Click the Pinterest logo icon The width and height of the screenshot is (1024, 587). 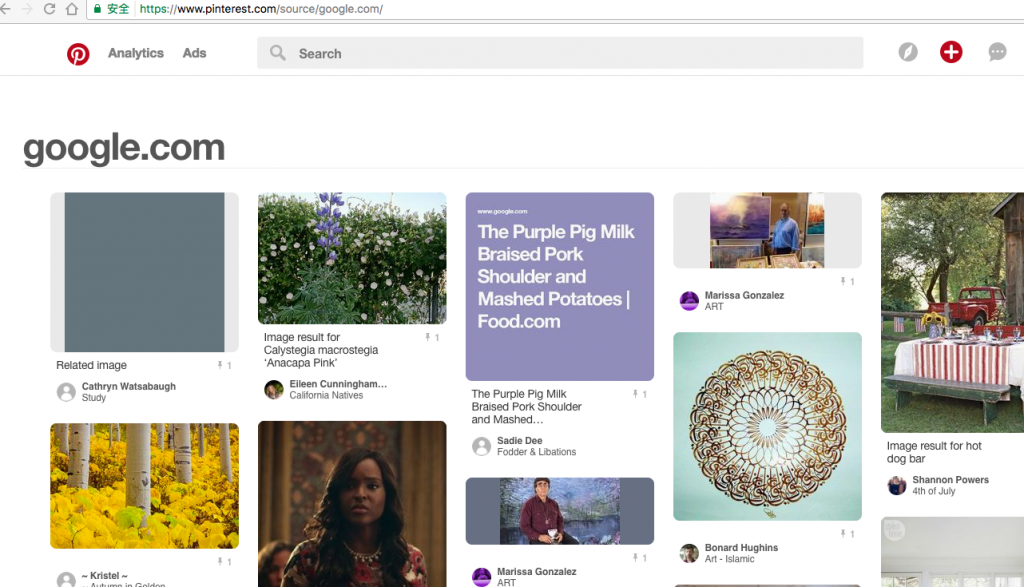(78, 54)
